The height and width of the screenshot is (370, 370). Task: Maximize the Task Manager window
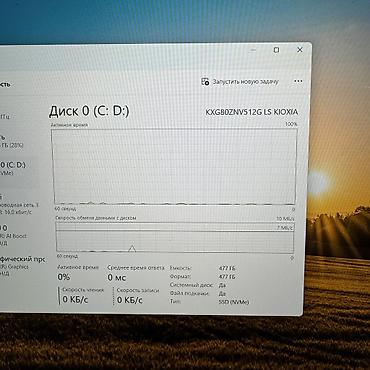276,50
